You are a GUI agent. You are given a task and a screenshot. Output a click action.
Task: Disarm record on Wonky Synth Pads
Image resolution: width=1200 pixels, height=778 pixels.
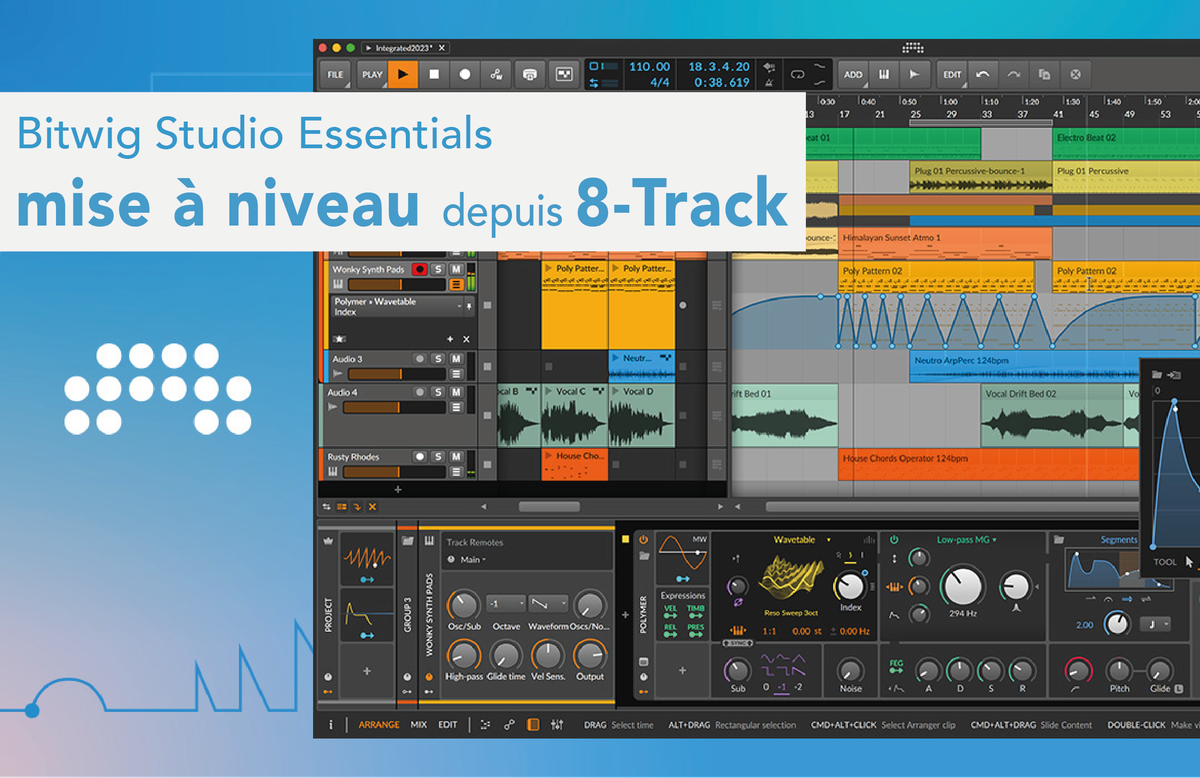(420, 270)
